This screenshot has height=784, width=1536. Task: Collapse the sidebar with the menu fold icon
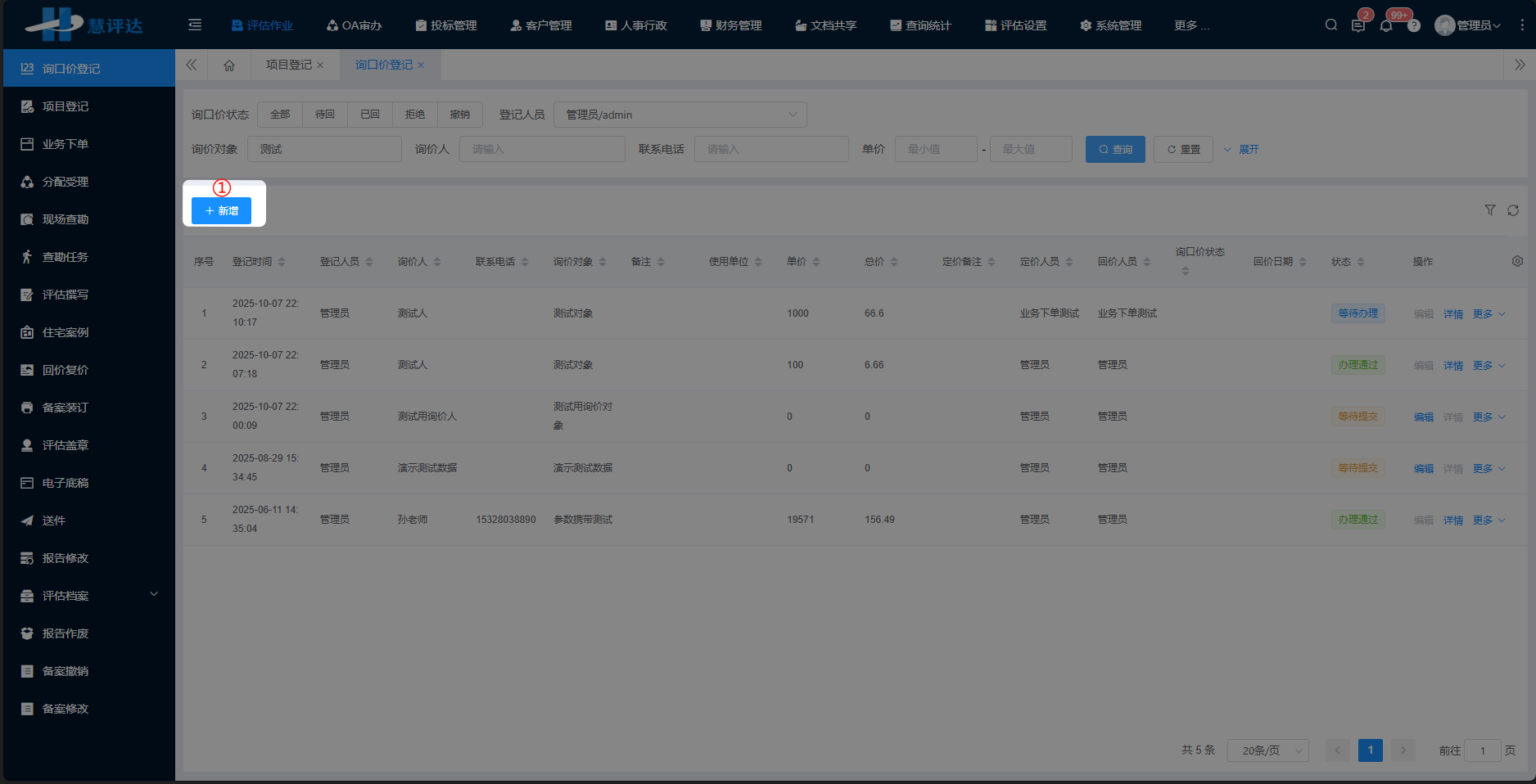point(194,25)
